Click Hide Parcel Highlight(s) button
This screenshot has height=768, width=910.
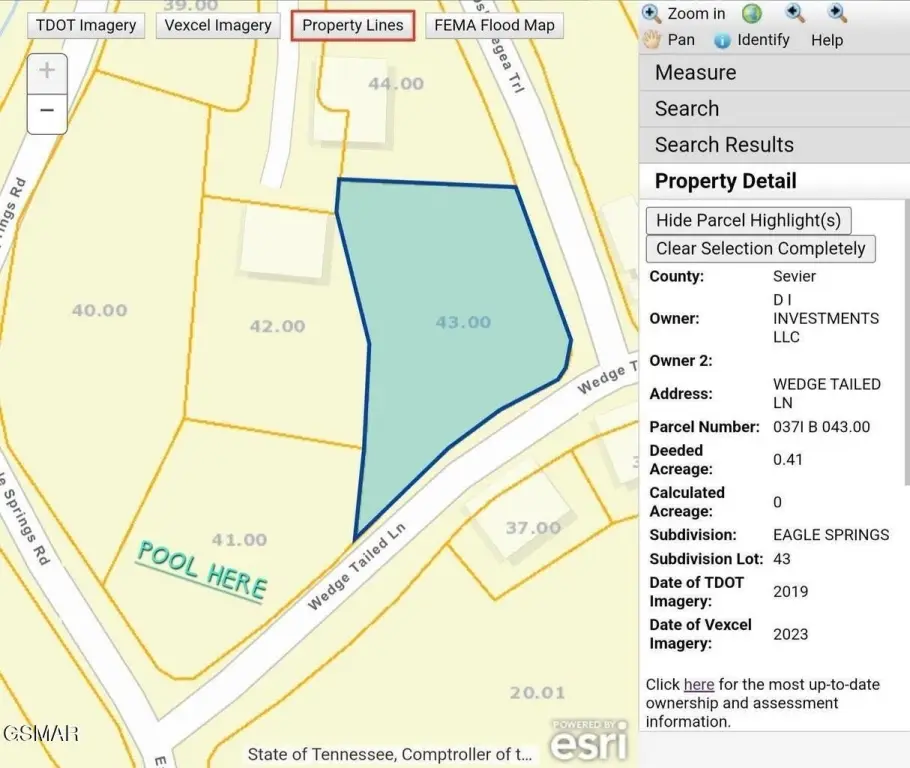click(748, 220)
